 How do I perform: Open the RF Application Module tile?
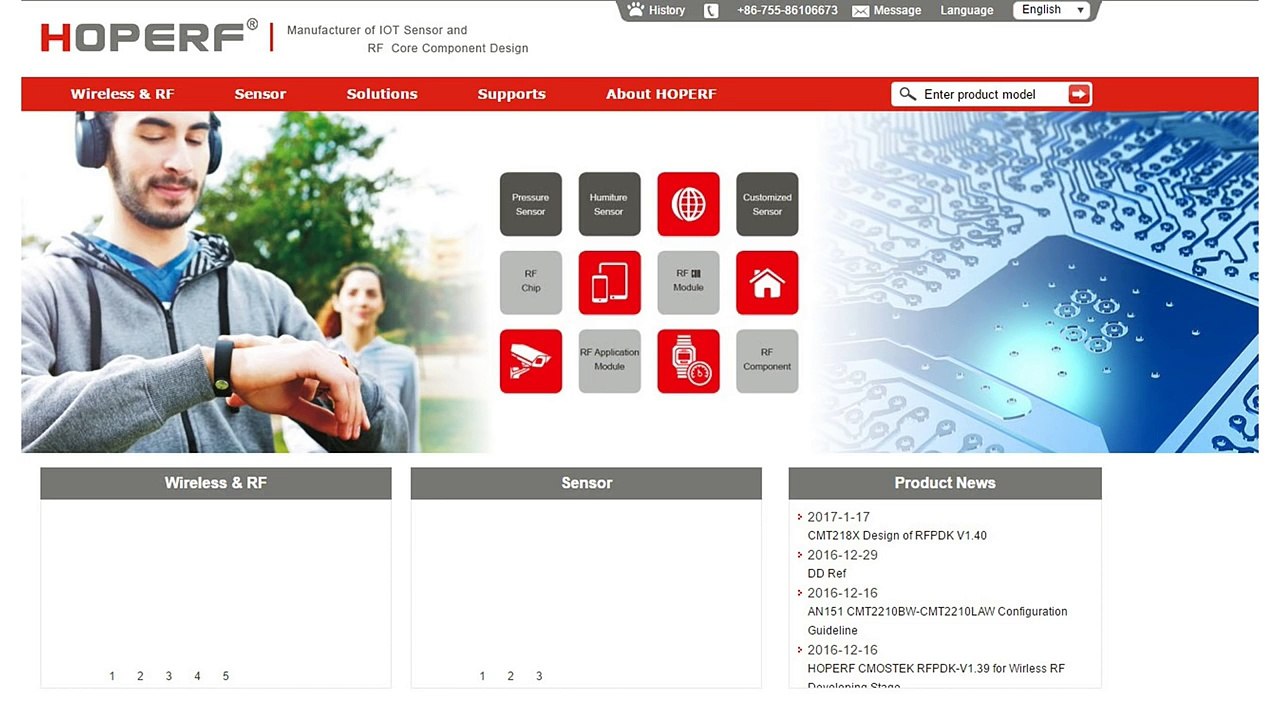point(609,361)
